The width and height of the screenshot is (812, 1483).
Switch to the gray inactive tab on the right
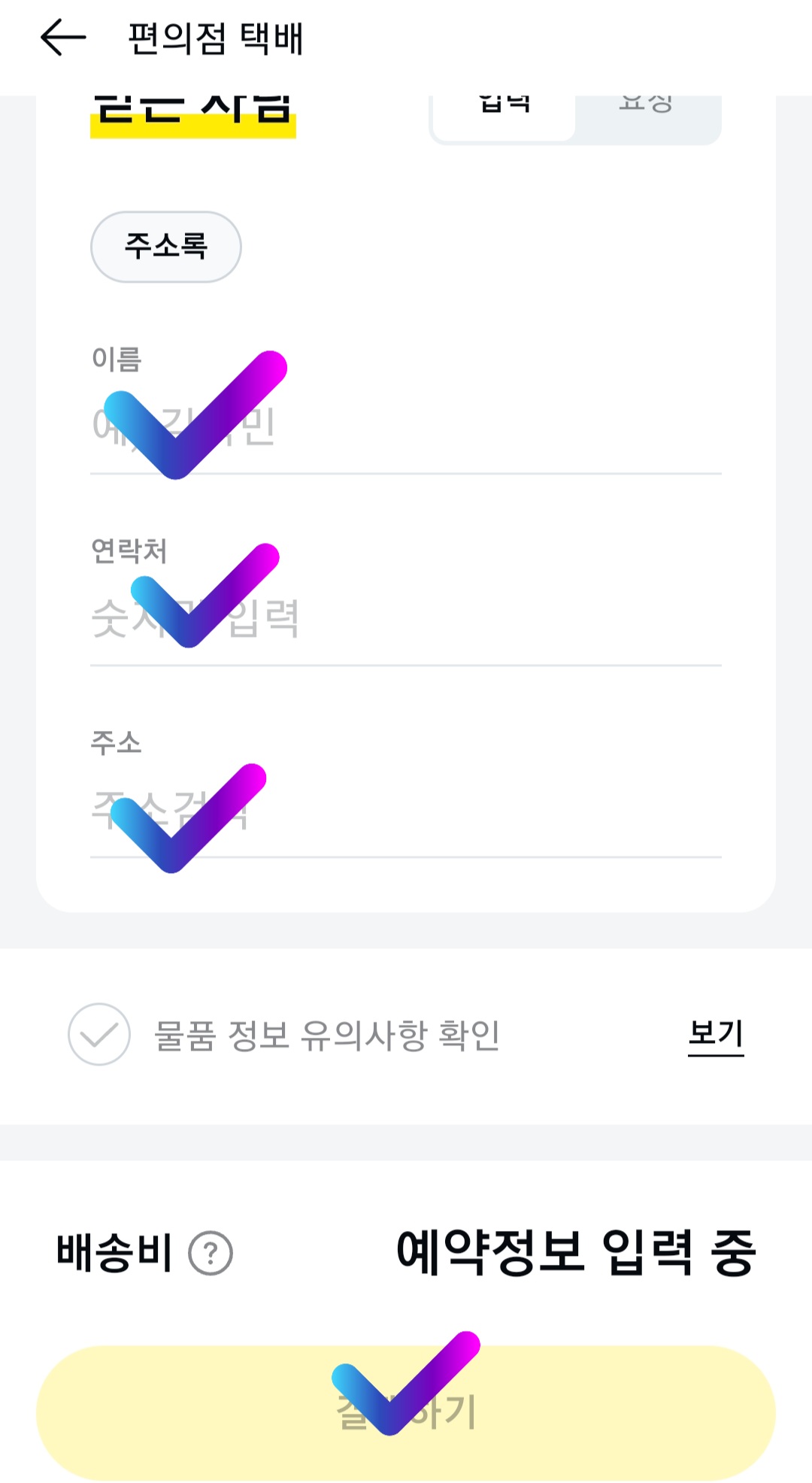coord(647,117)
